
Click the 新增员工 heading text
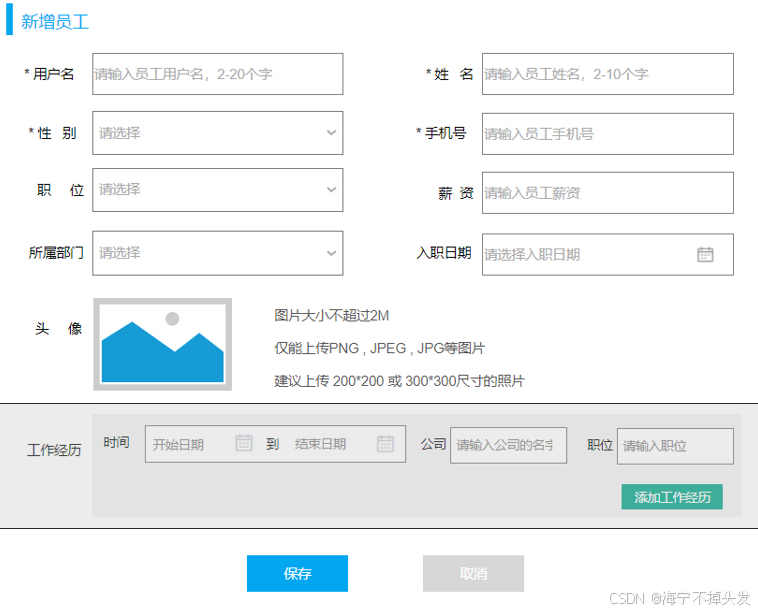[x=55, y=22]
